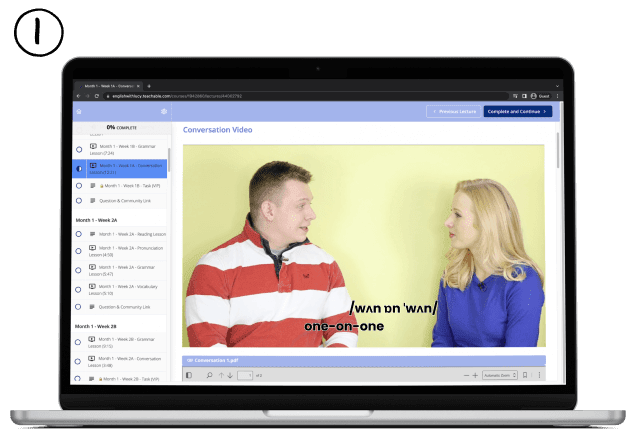Open the course settings gear icon
Screen dimensions: 644x440
coord(163,111)
